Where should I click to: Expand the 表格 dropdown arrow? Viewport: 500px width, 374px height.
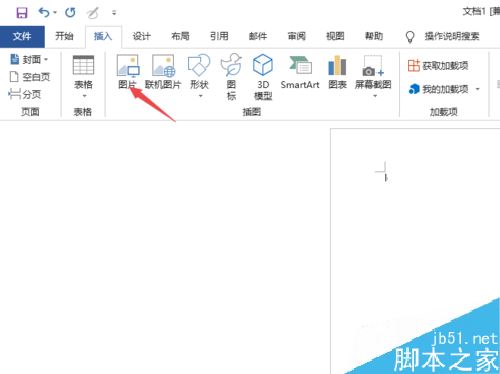(x=84, y=96)
